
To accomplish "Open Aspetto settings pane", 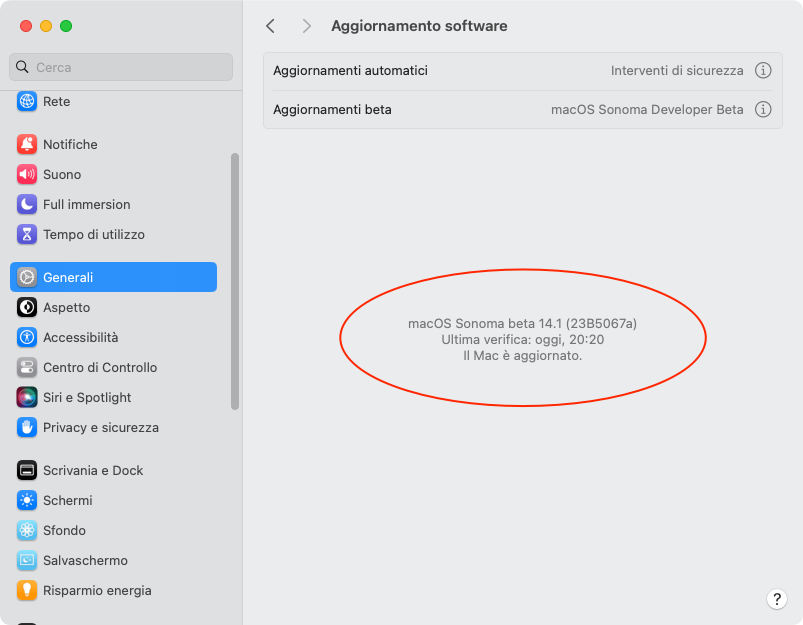I will (66, 307).
